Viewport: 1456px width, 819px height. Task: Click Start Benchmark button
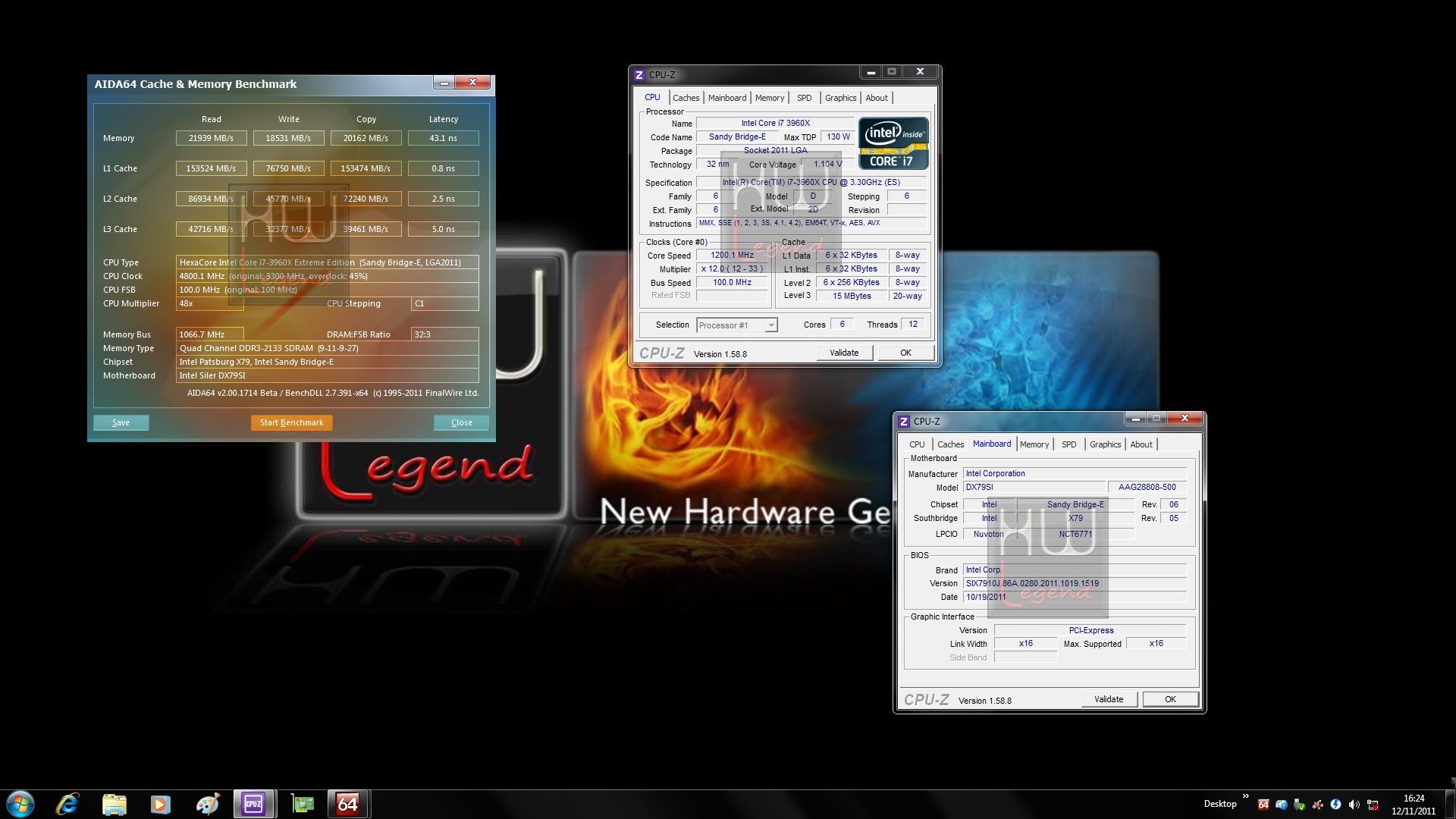click(x=291, y=422)
